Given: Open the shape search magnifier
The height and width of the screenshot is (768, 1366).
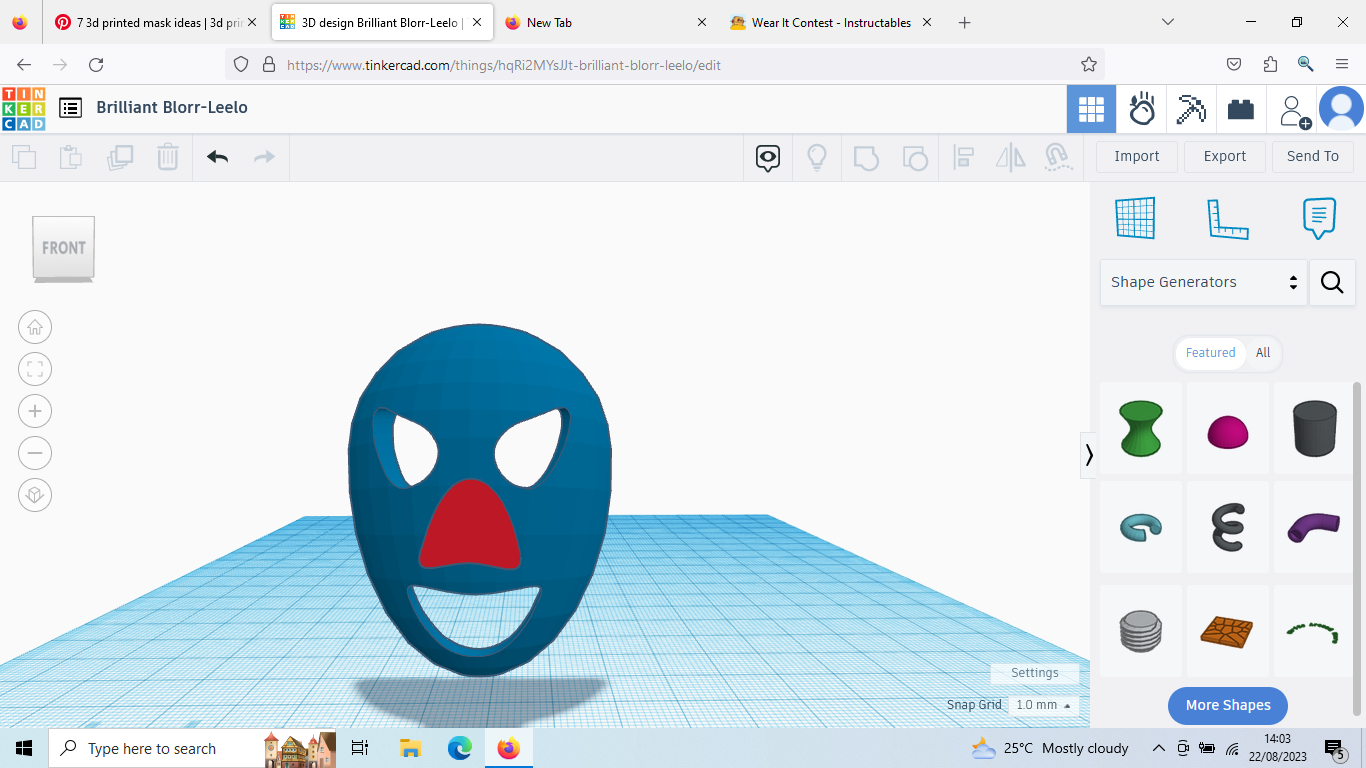Looking at the screenshot, I should (x=1332, y=282).
